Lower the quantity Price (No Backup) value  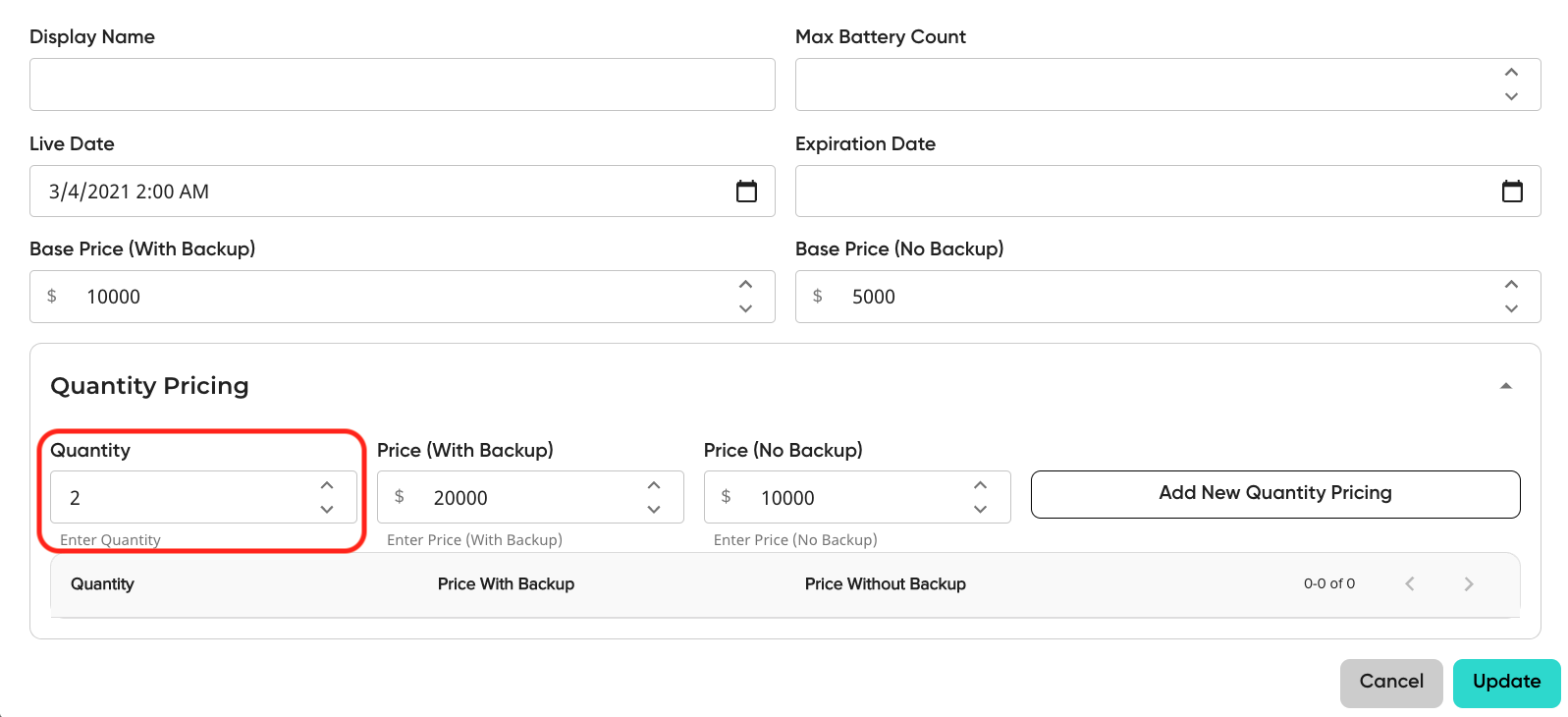coord(980,509)
